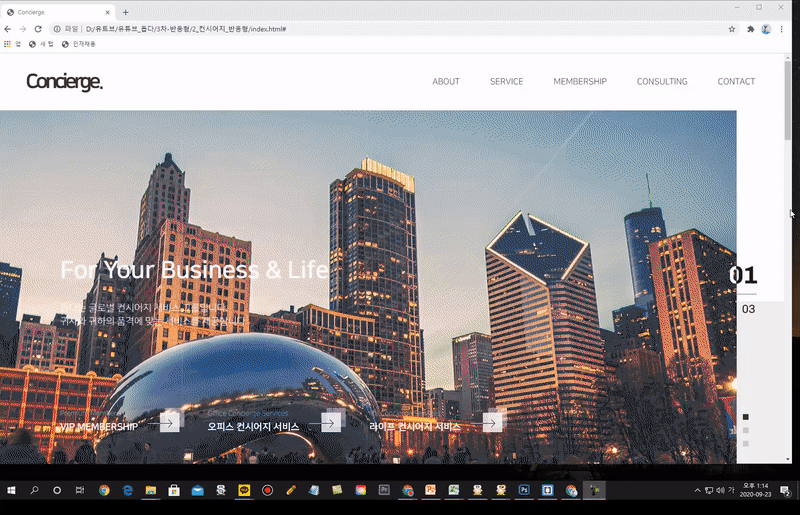Click the 오피스 컨시어지 서비스 arrow button

pyautogui.click(x=331, y=423)
